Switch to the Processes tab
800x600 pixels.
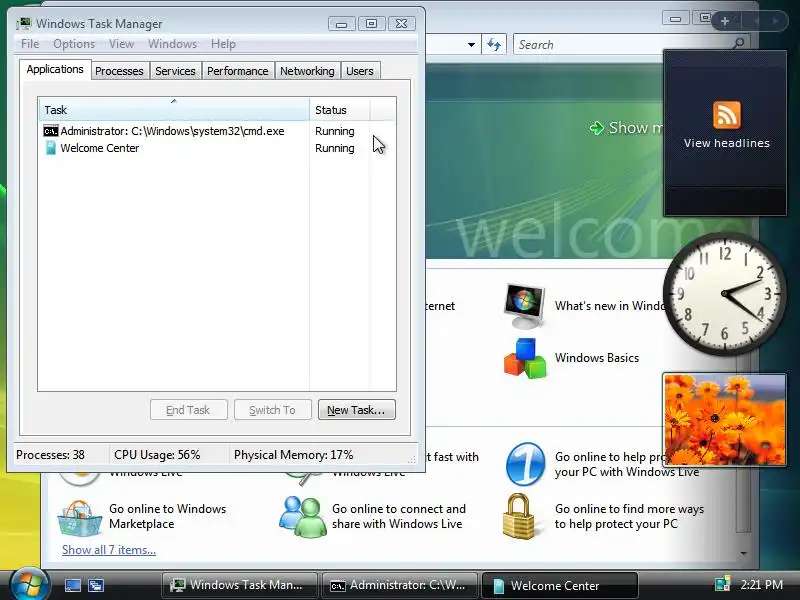[119, 71]
